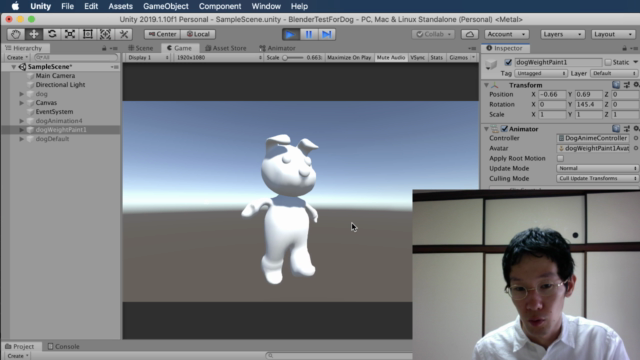Start Play mode with the Play button
The image size is (640, 360).
click(x=291, y=34)
